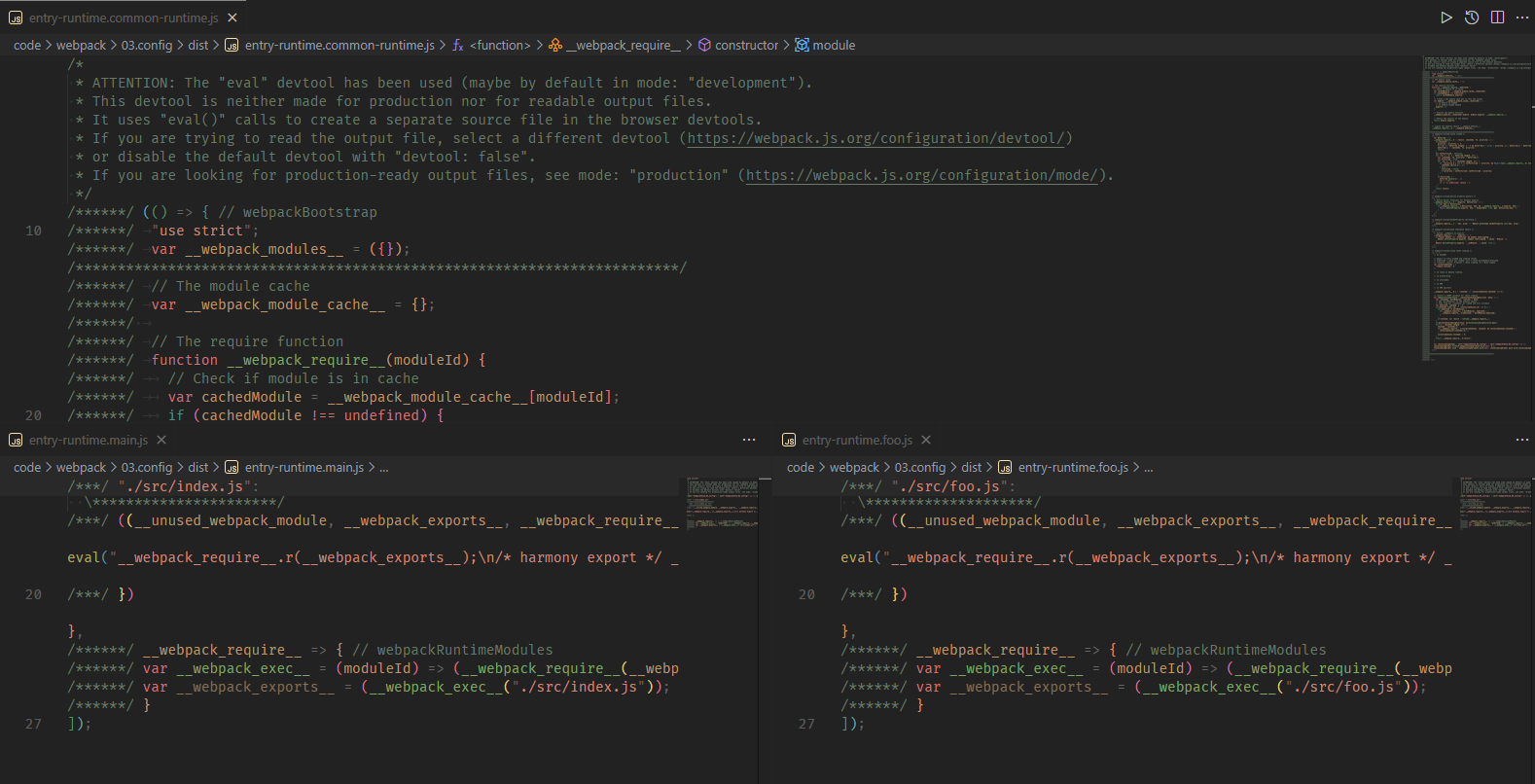The width and height of the screenshot is (1535, 784).
Task: Select the entry-runtime.foo.js tab
Action: [x=858, y=440]
